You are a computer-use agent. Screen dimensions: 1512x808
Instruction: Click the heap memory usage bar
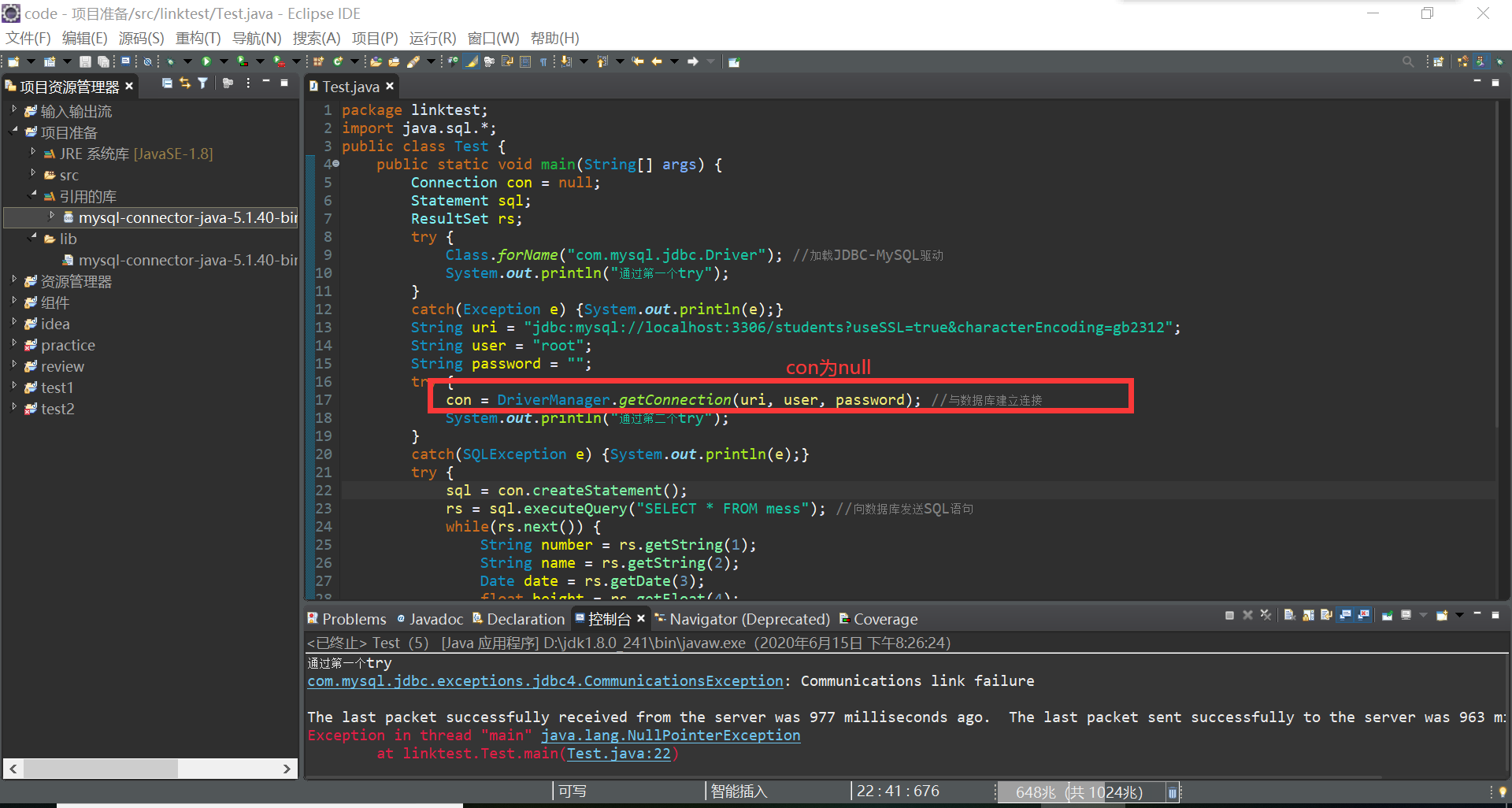point(1079,791)
